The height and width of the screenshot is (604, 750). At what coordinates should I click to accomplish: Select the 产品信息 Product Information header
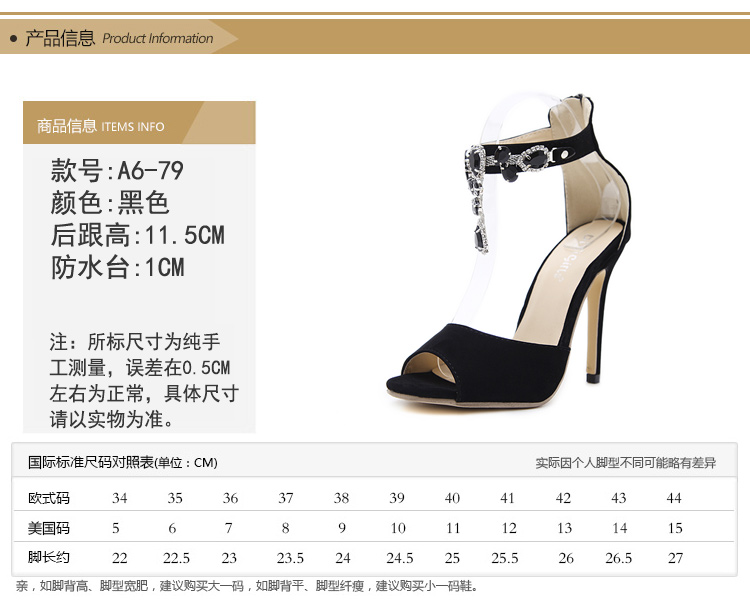coord(119,38)
